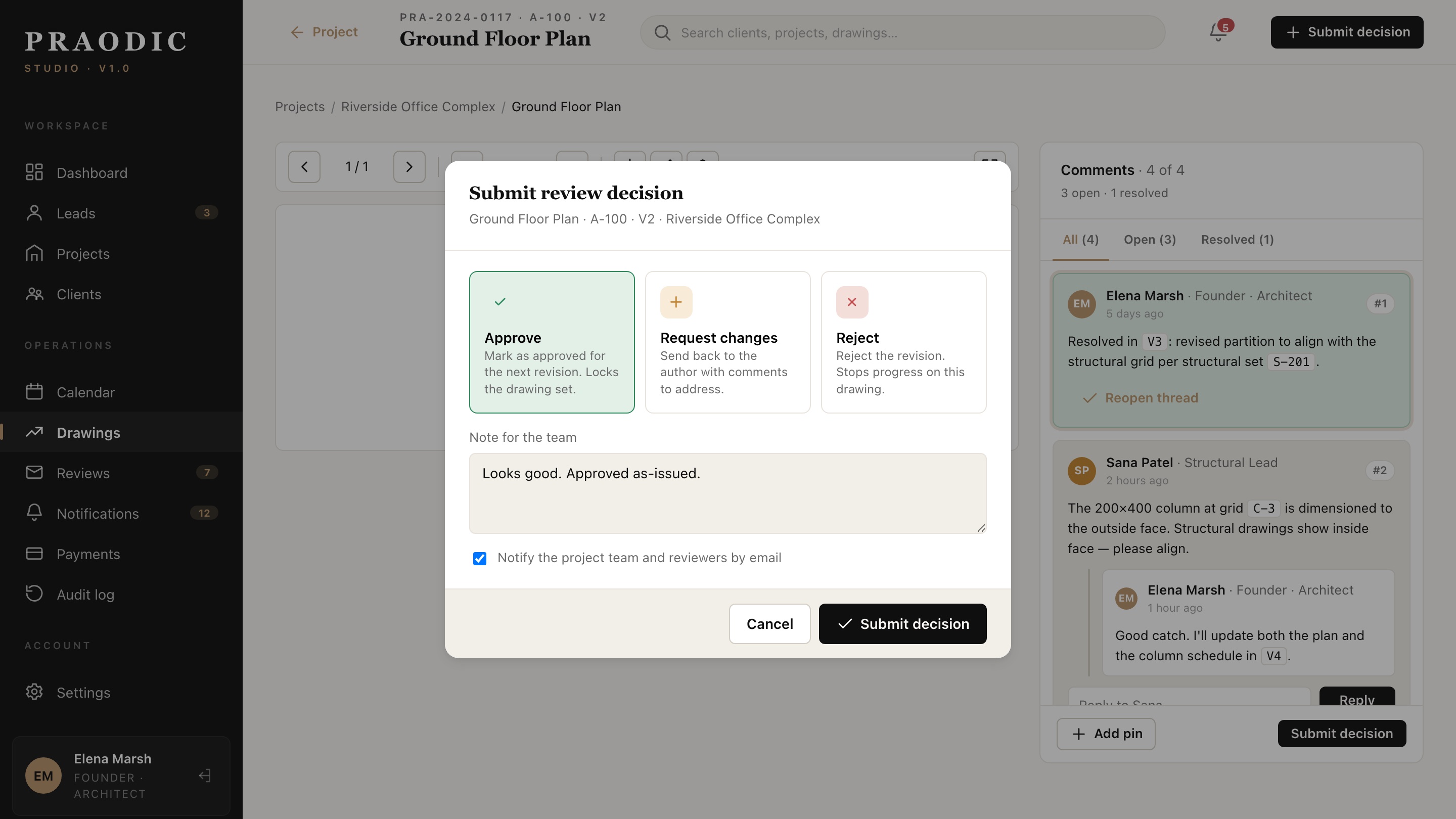
Task: Click the Leads person icon
Action: click(x=34, y=213)
